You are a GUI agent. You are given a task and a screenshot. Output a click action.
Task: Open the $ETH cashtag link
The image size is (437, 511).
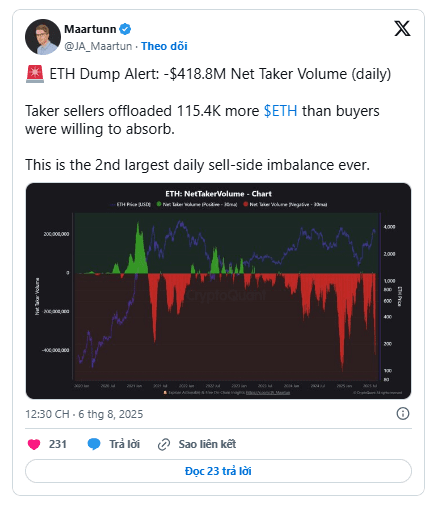click(x=280, y=111)
